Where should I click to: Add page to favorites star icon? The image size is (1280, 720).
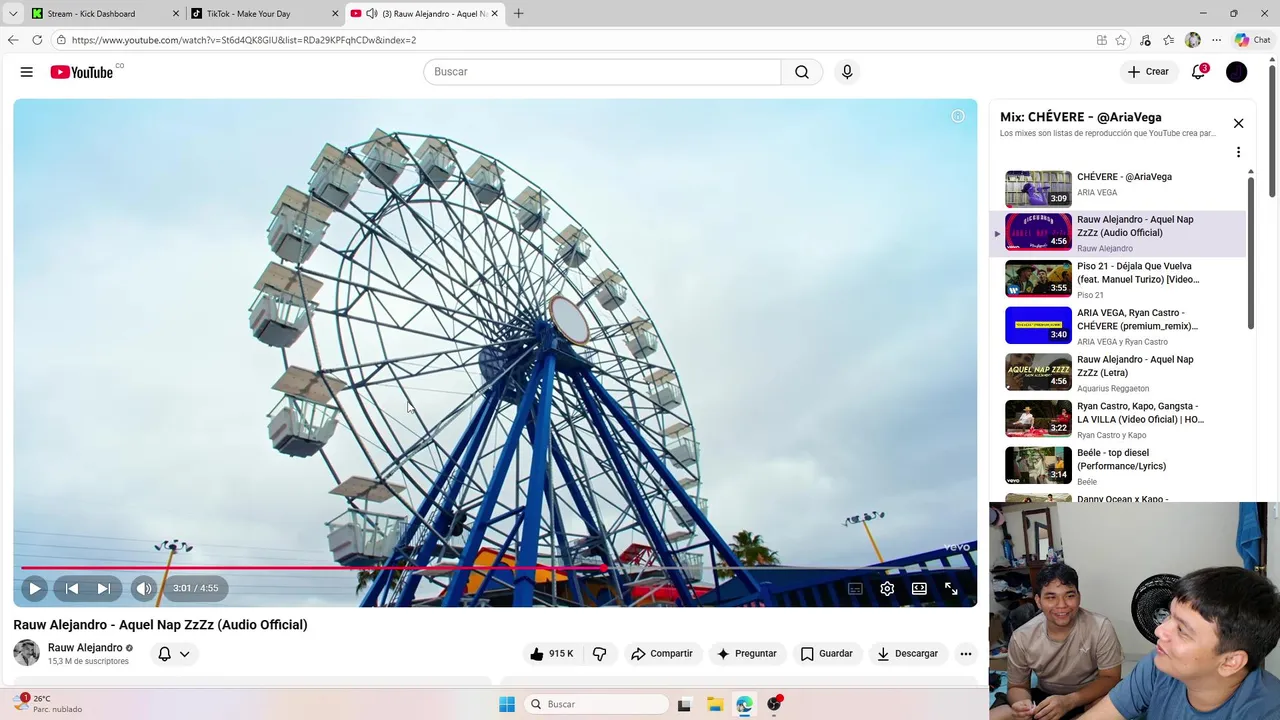click(1121, 40)
